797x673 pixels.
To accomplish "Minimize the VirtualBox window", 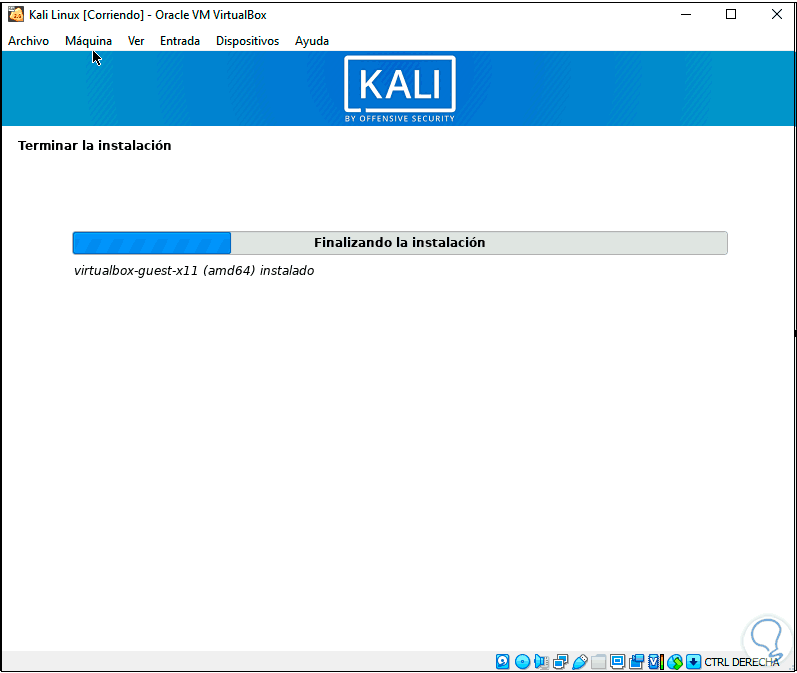I will (x=686, y=14).
